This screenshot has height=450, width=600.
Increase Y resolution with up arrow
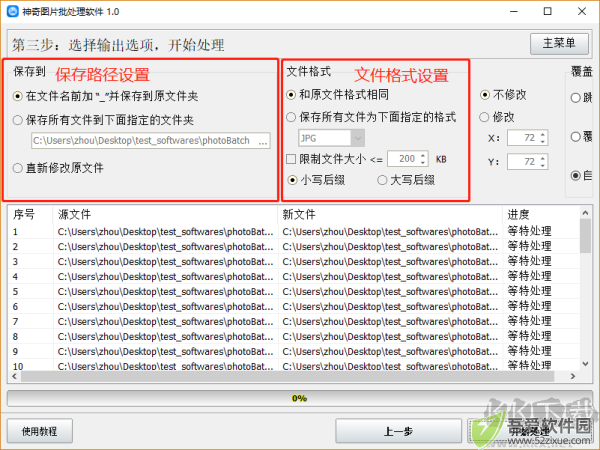coord(543,158)
